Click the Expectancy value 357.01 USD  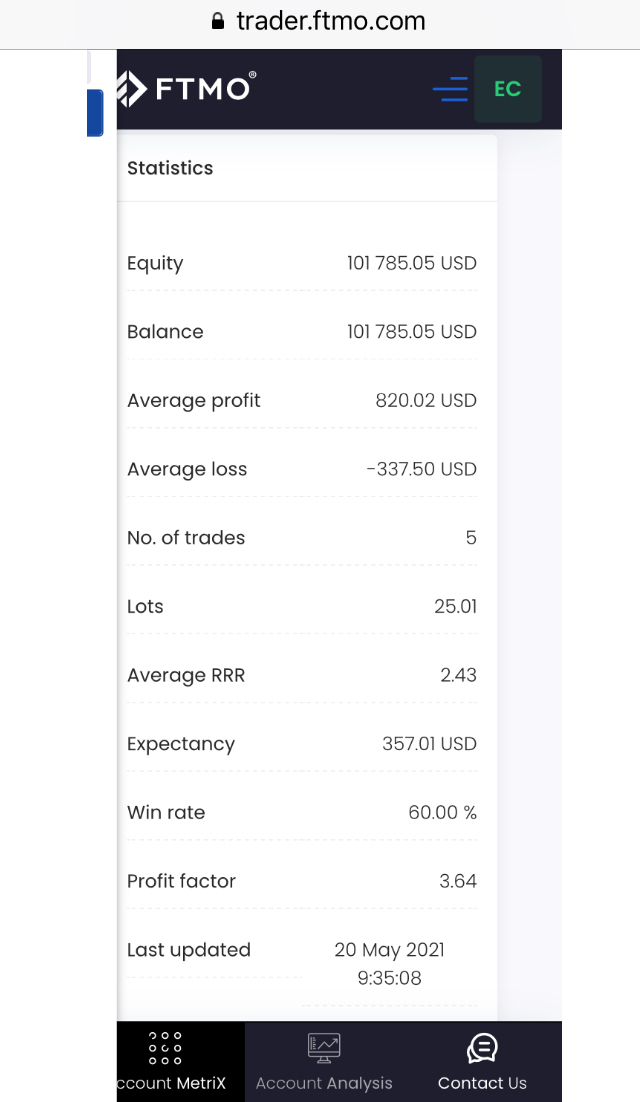(429, 744)
